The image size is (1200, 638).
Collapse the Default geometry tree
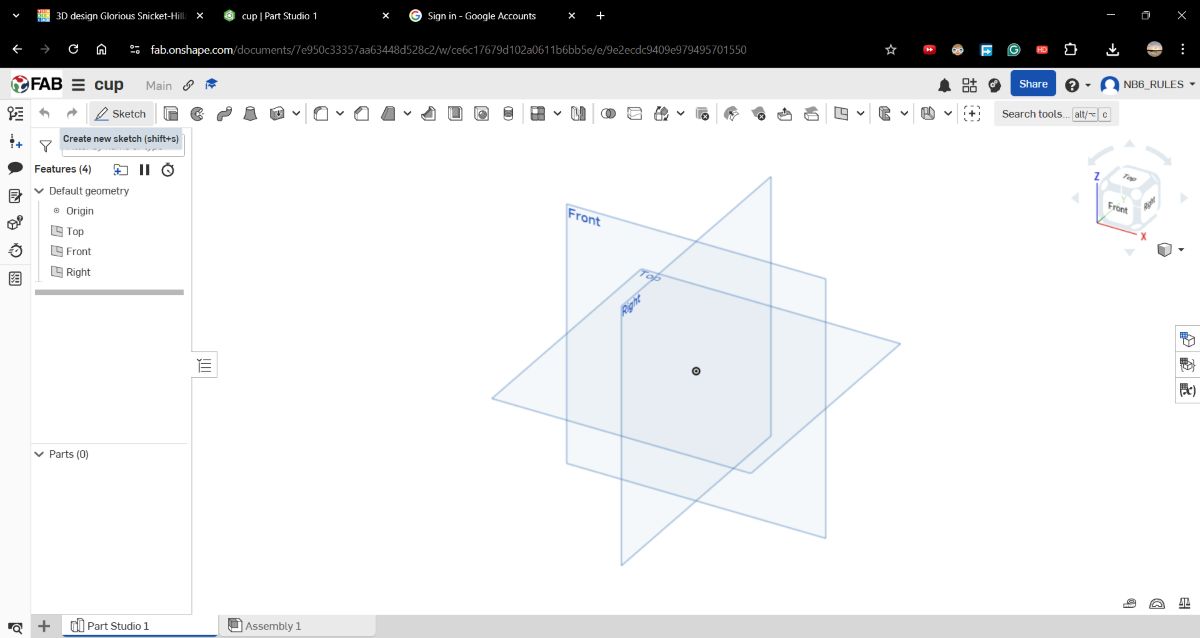(40, 190)
